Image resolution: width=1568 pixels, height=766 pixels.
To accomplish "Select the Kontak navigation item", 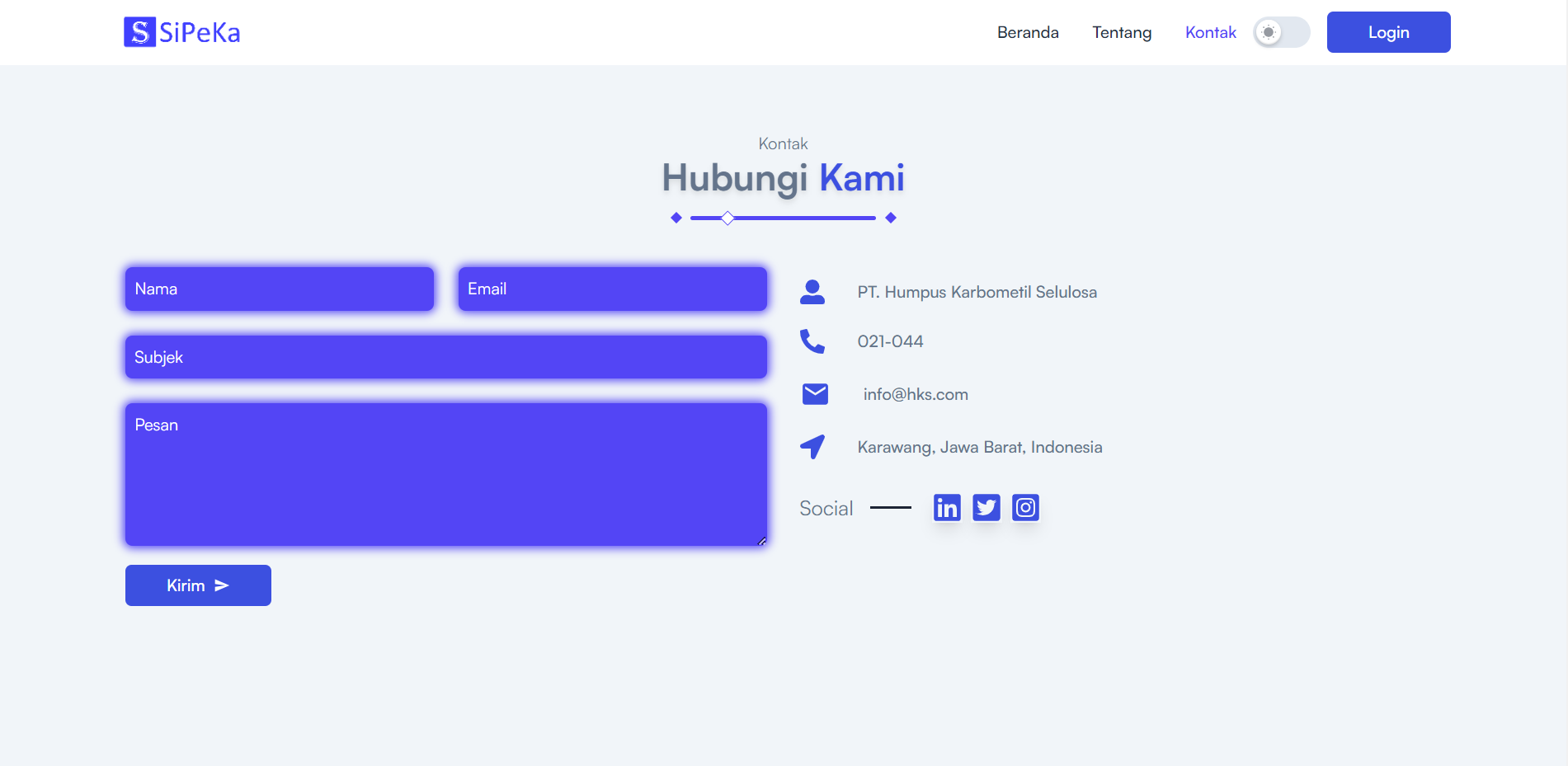I will [1210, 32].
